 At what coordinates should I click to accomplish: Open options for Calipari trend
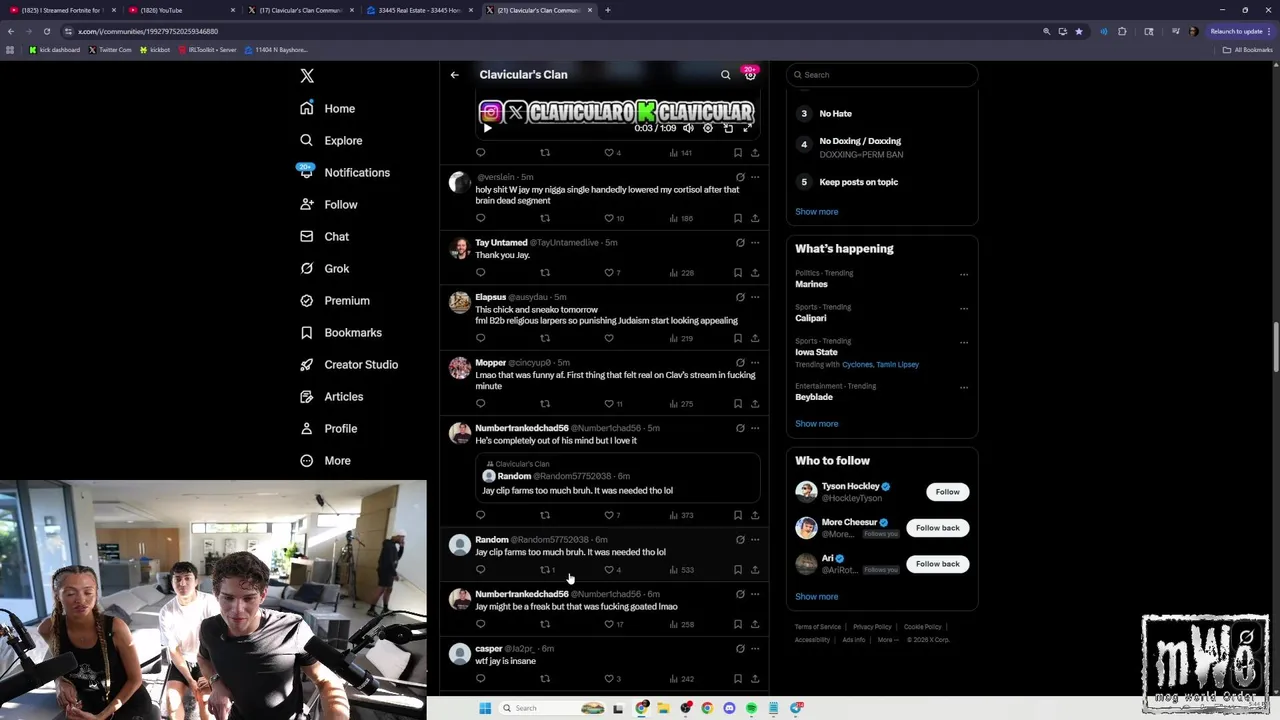click(x=964, y=308)
